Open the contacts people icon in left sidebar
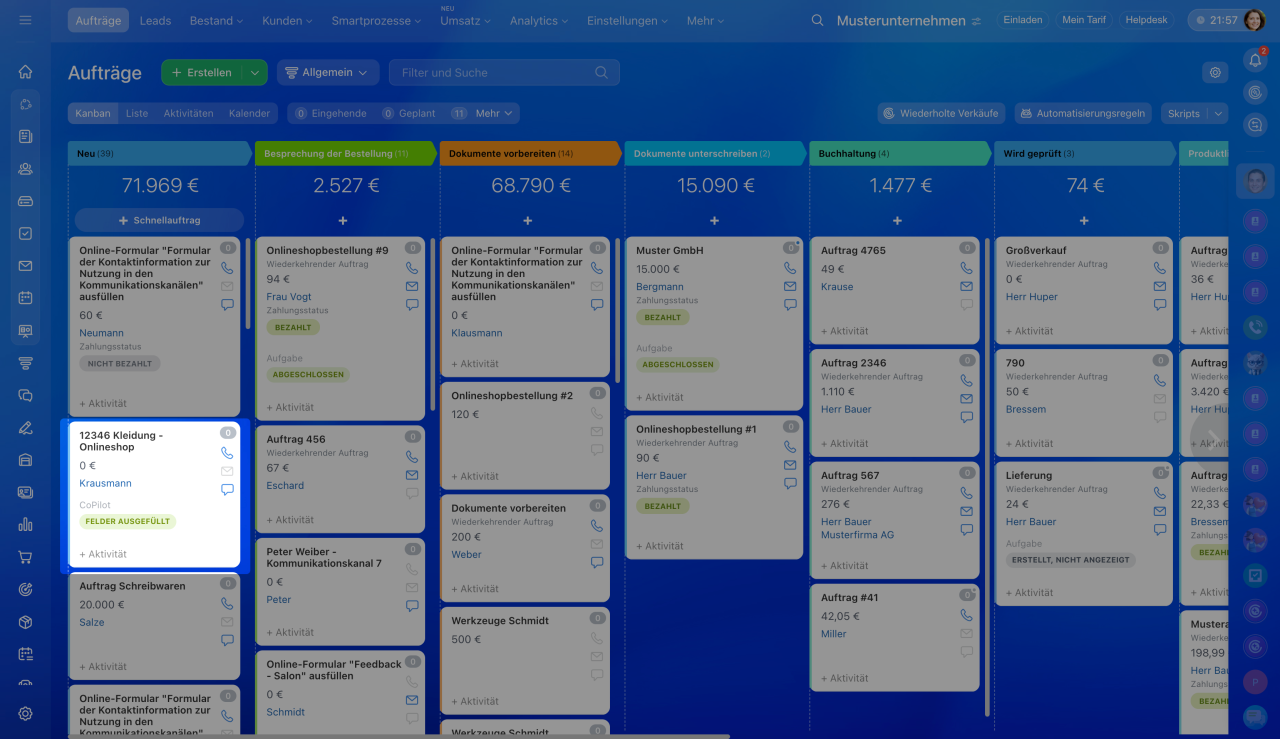 (x=26, y=169)
